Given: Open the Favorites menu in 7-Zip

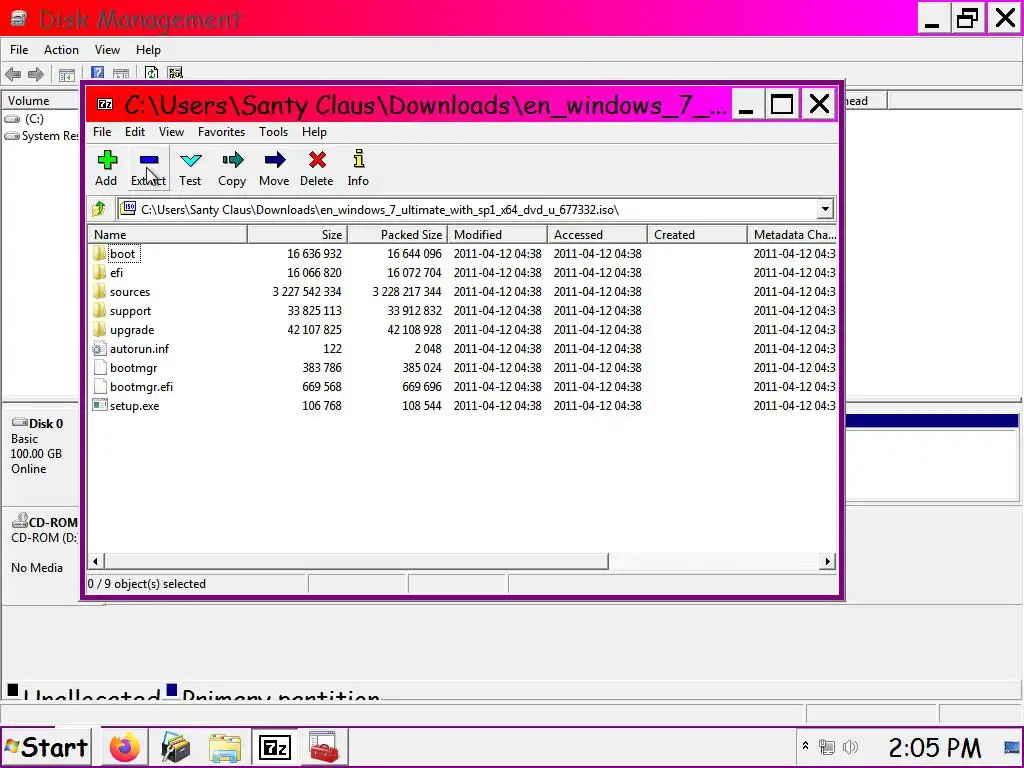Looking at the screenshot, I should point(221,132).
